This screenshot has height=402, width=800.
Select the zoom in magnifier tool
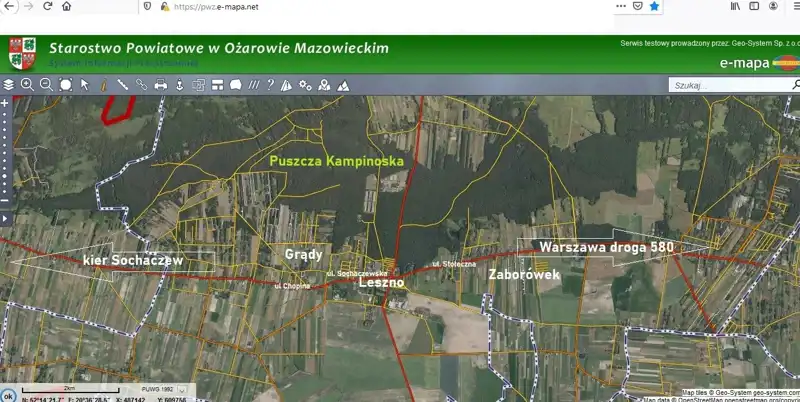pyautogui.click(x=27, y=85)
